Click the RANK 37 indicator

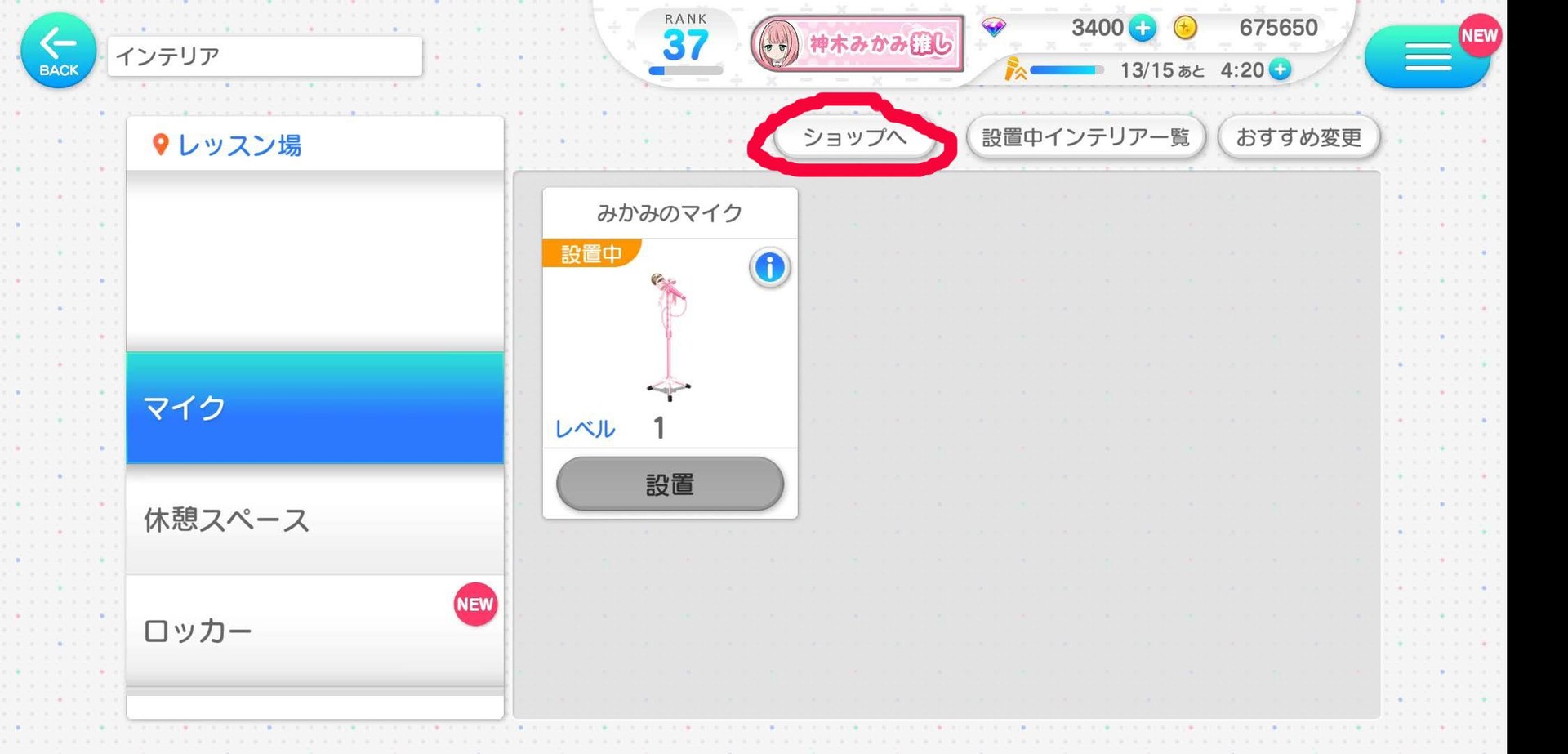click(685, 43)
